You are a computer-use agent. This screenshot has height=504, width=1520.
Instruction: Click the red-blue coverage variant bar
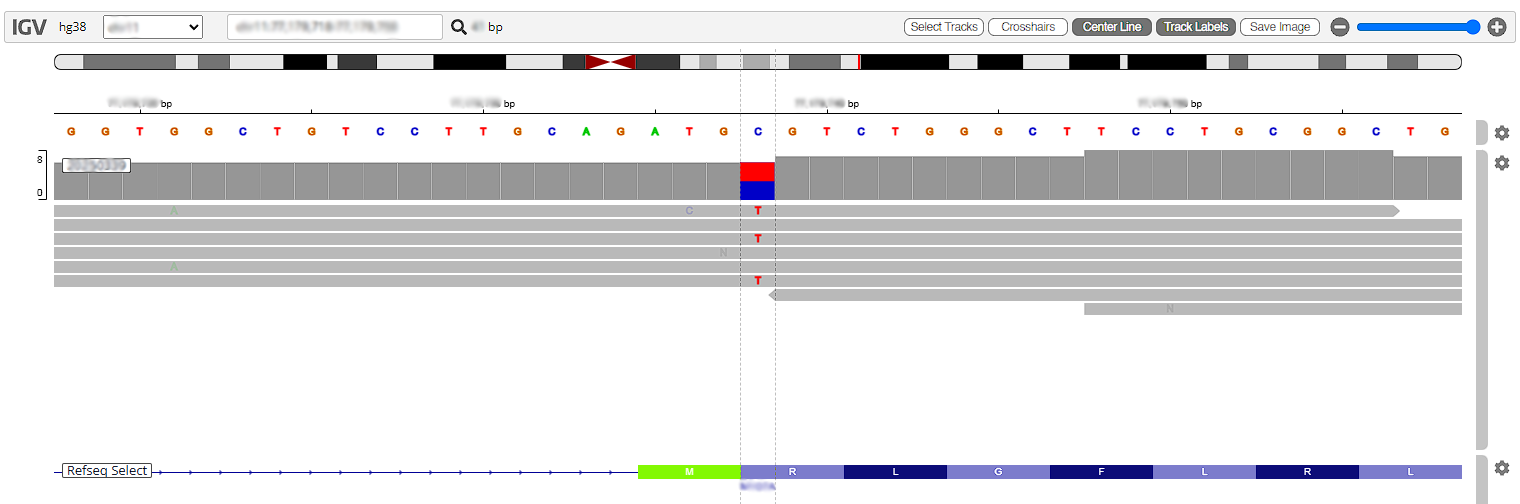click(x=757, y=181)
